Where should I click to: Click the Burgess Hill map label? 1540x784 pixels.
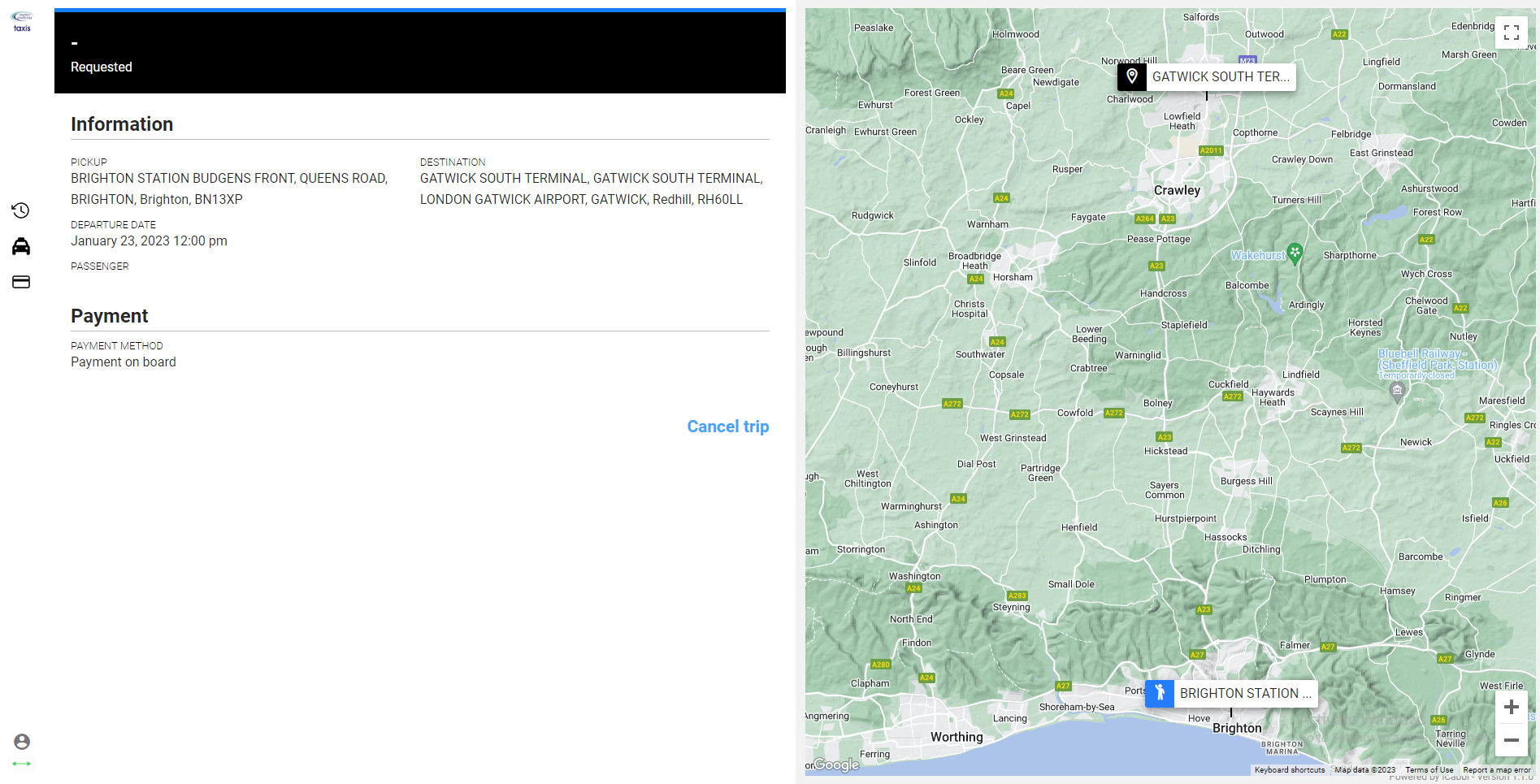point(1247,481)
